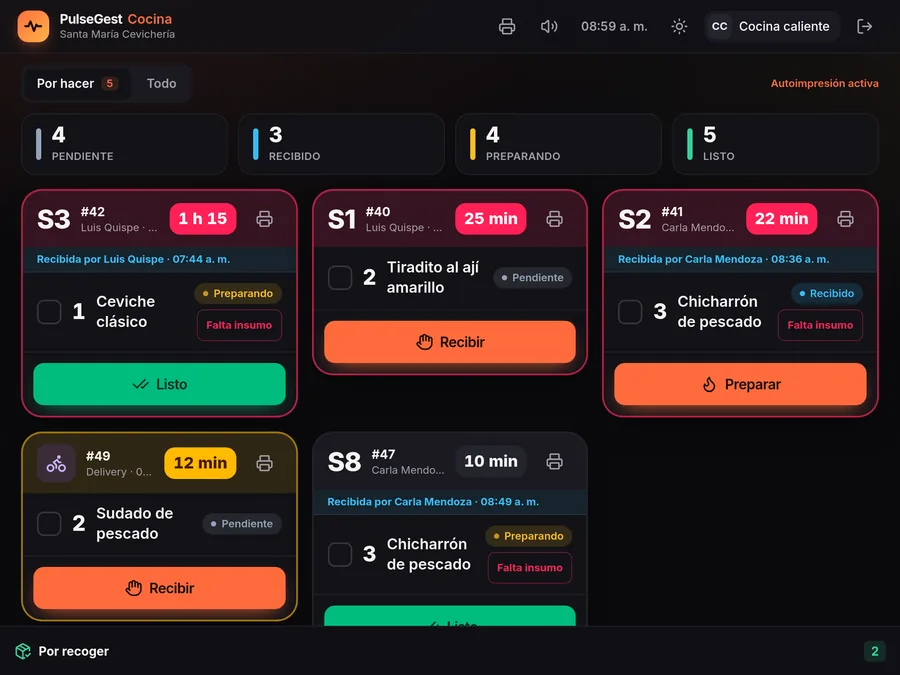Viewport: 900px width, 675px height.
Task: Select the Por hacer tab
Action: (77, 83)
